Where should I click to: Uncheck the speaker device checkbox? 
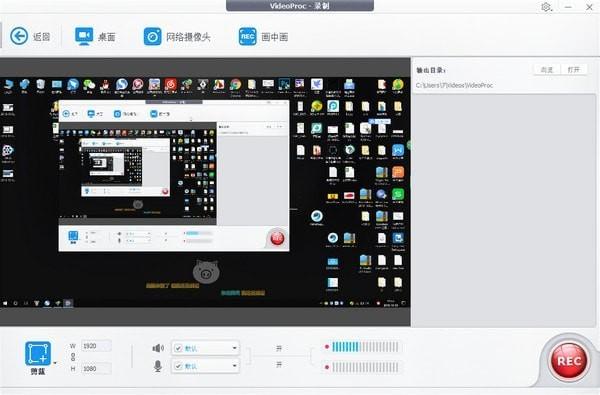click(178, 348)
